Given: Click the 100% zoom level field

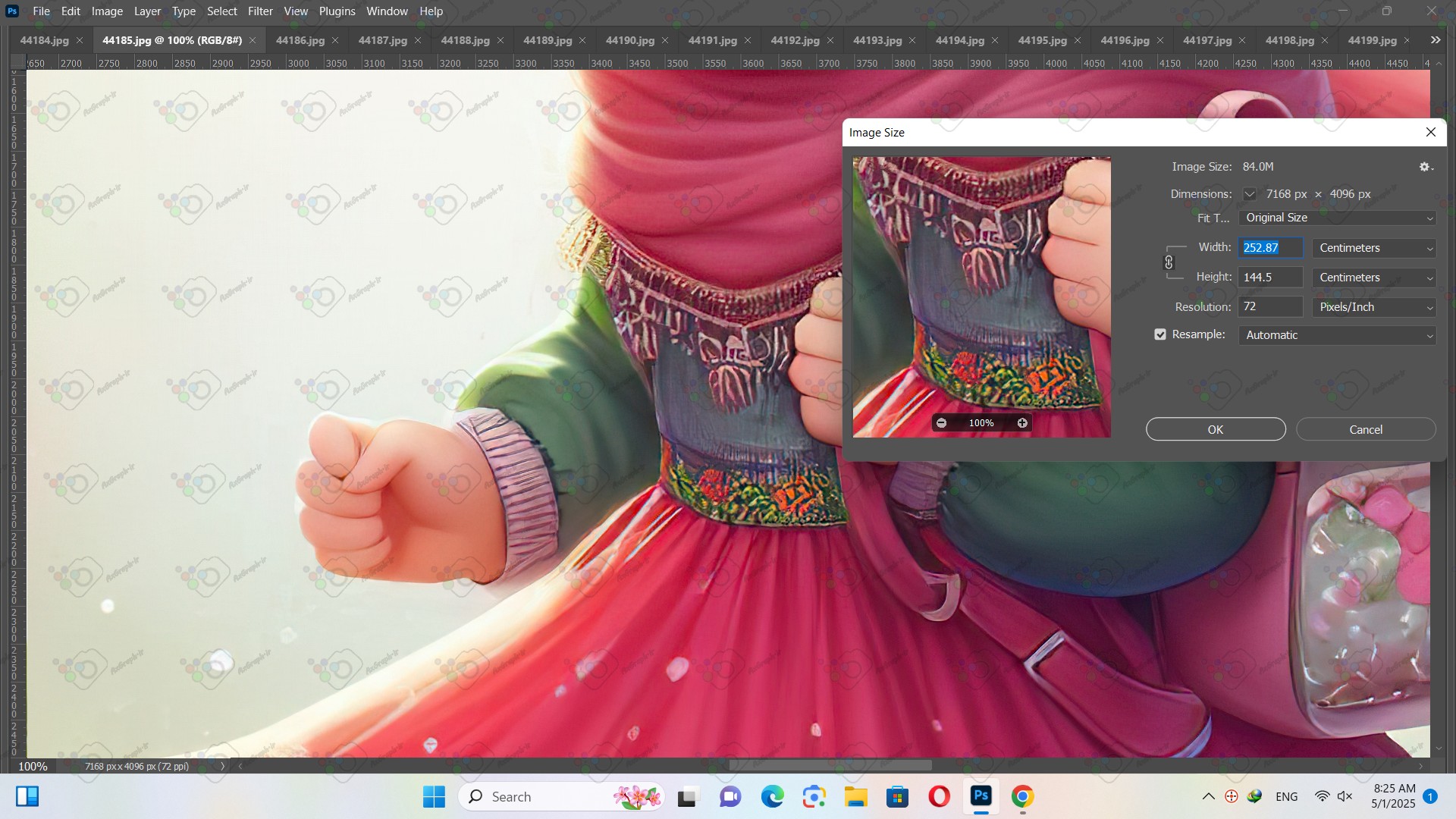Looking at the screenshot, I should tap(33, 766).
